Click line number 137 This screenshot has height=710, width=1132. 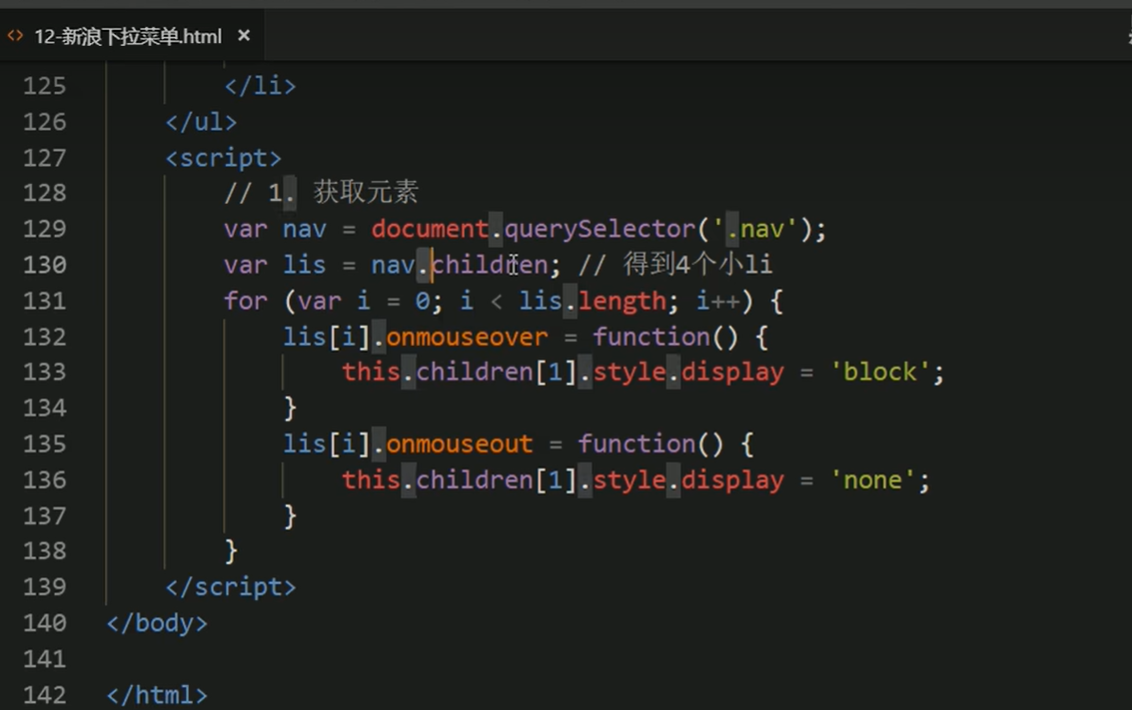tap(45, 516)
